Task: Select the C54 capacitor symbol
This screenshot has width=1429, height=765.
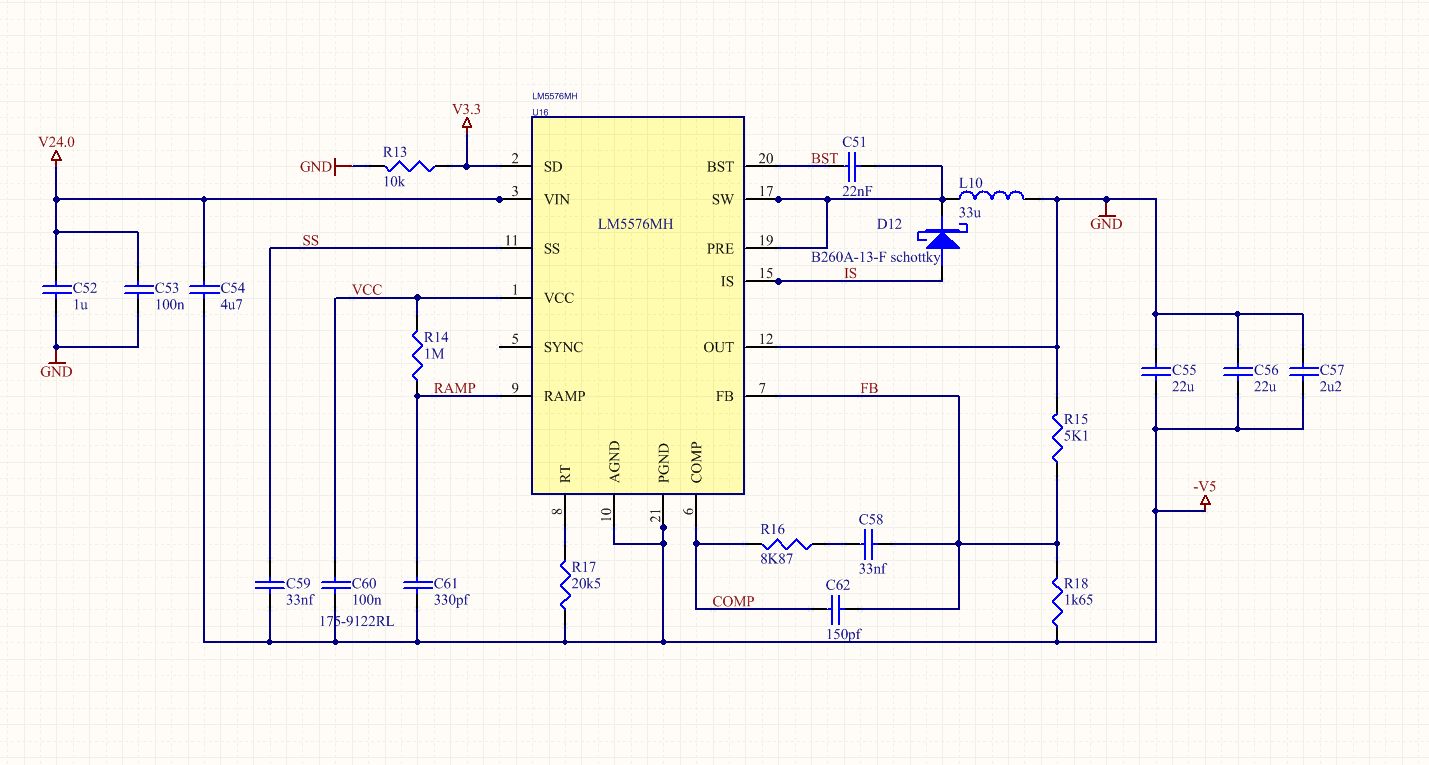Action: coord(204,289)
